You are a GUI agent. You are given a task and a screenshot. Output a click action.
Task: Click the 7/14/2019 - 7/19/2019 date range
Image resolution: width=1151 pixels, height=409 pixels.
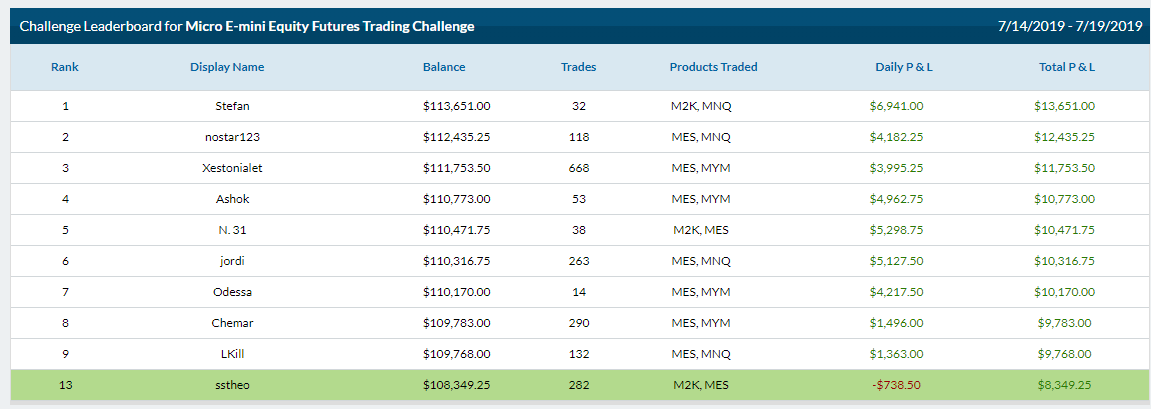[1065, 26]
